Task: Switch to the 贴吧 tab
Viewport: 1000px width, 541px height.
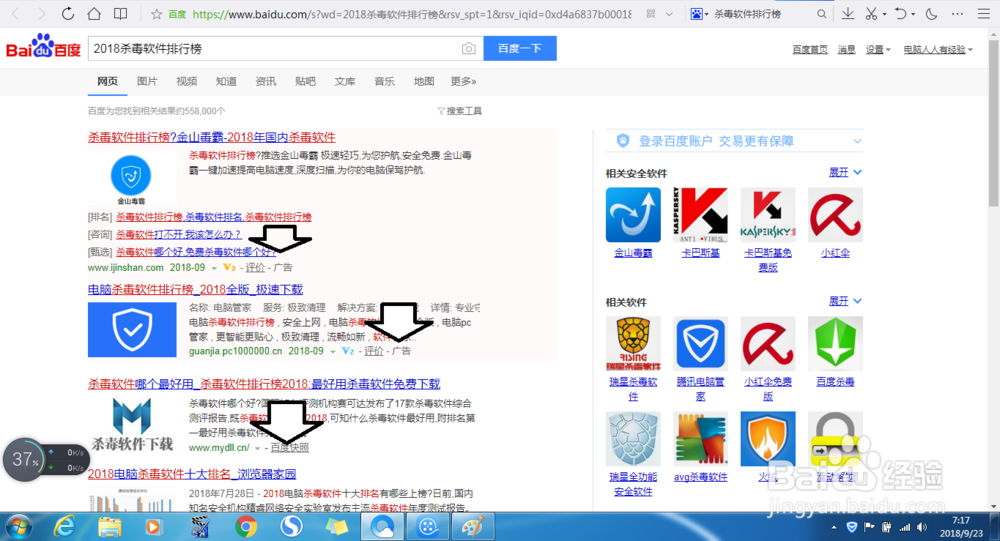Action: click(305, 81)
